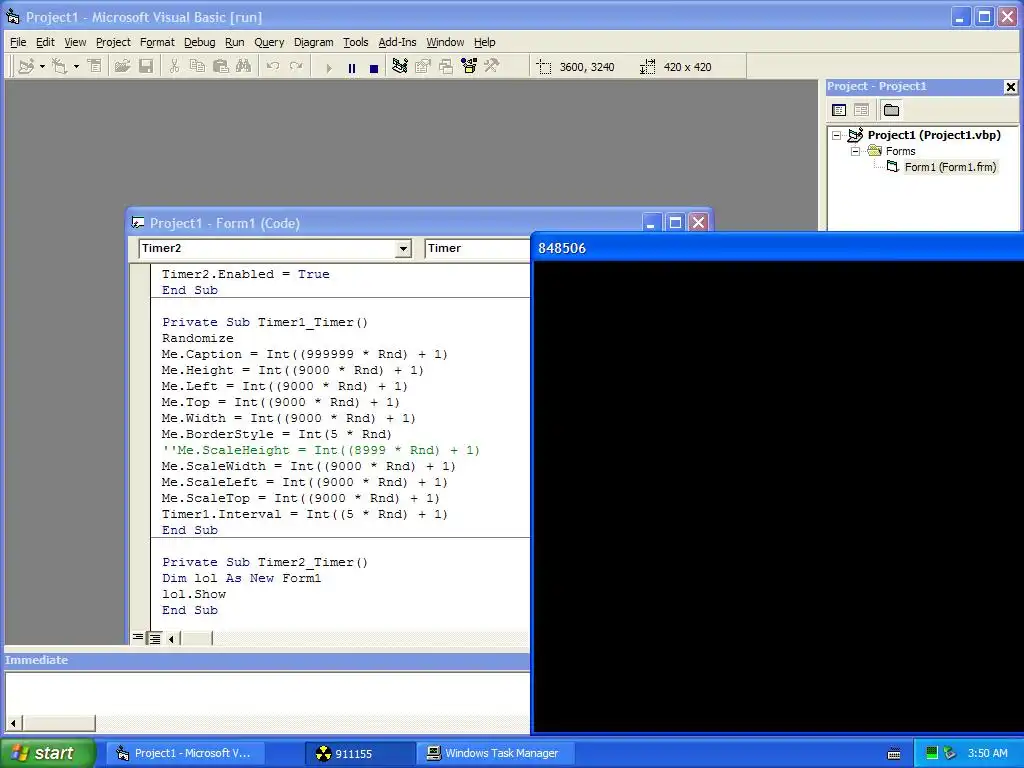Open the Project menu
The height and width of the screenshot is (768, 1024).
[x=113, y=42]
